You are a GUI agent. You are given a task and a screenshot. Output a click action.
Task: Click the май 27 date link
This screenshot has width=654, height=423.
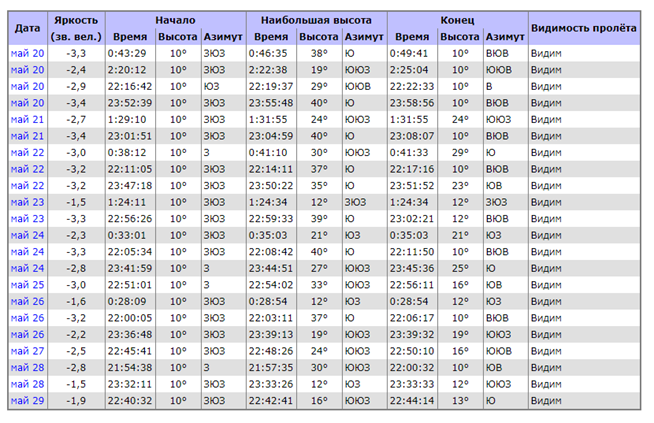[x=27, y=351]
